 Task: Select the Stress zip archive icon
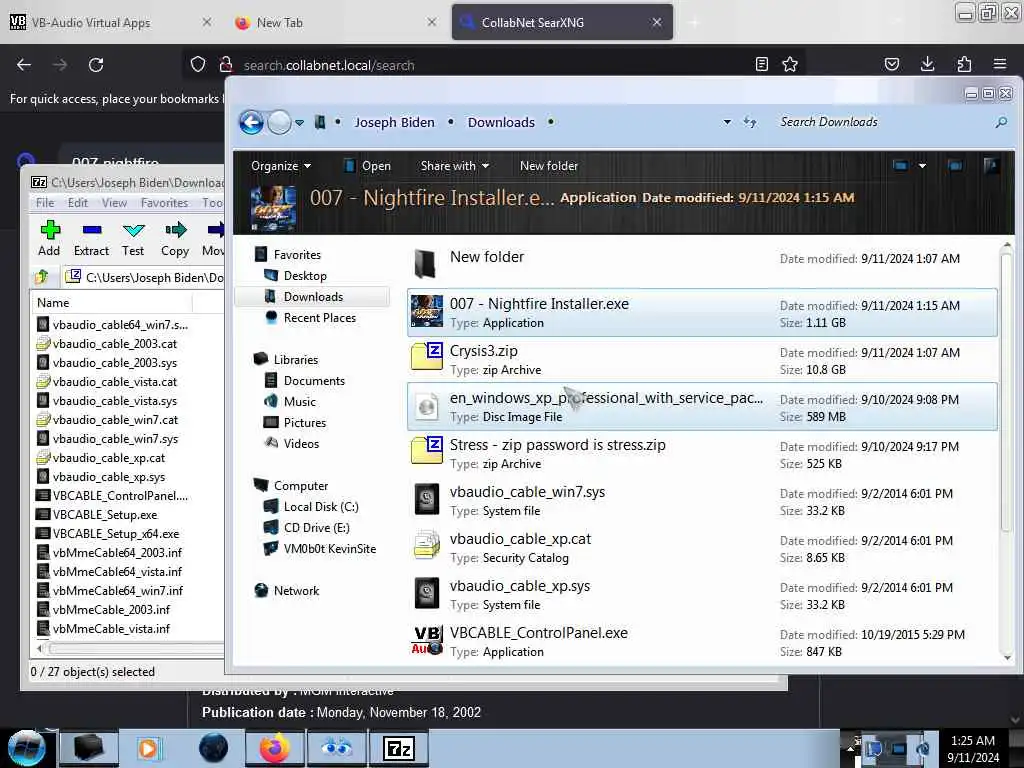point(426,451)
